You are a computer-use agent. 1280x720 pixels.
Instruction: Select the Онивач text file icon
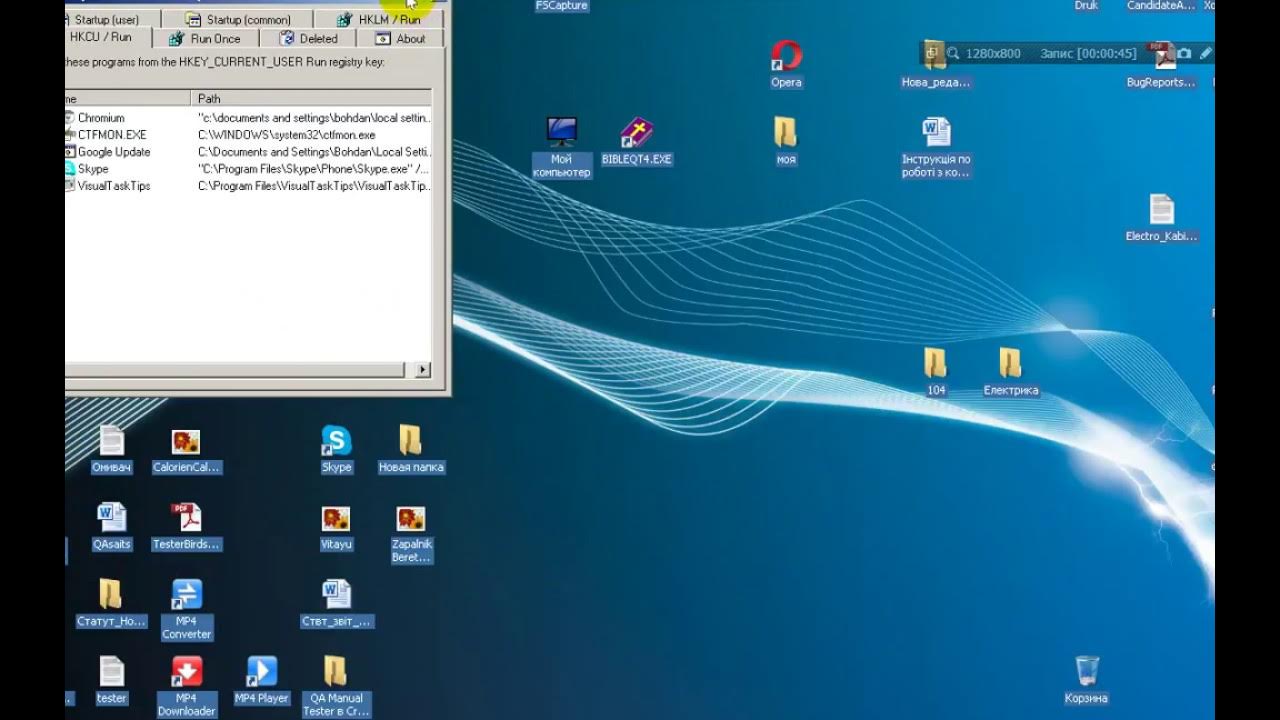[x=111, y=449]
